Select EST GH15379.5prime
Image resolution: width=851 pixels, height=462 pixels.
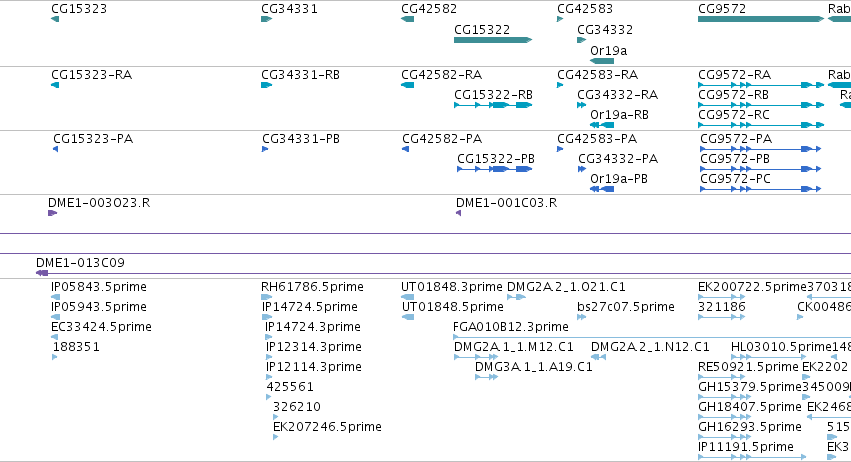click(x=750, y=387)
